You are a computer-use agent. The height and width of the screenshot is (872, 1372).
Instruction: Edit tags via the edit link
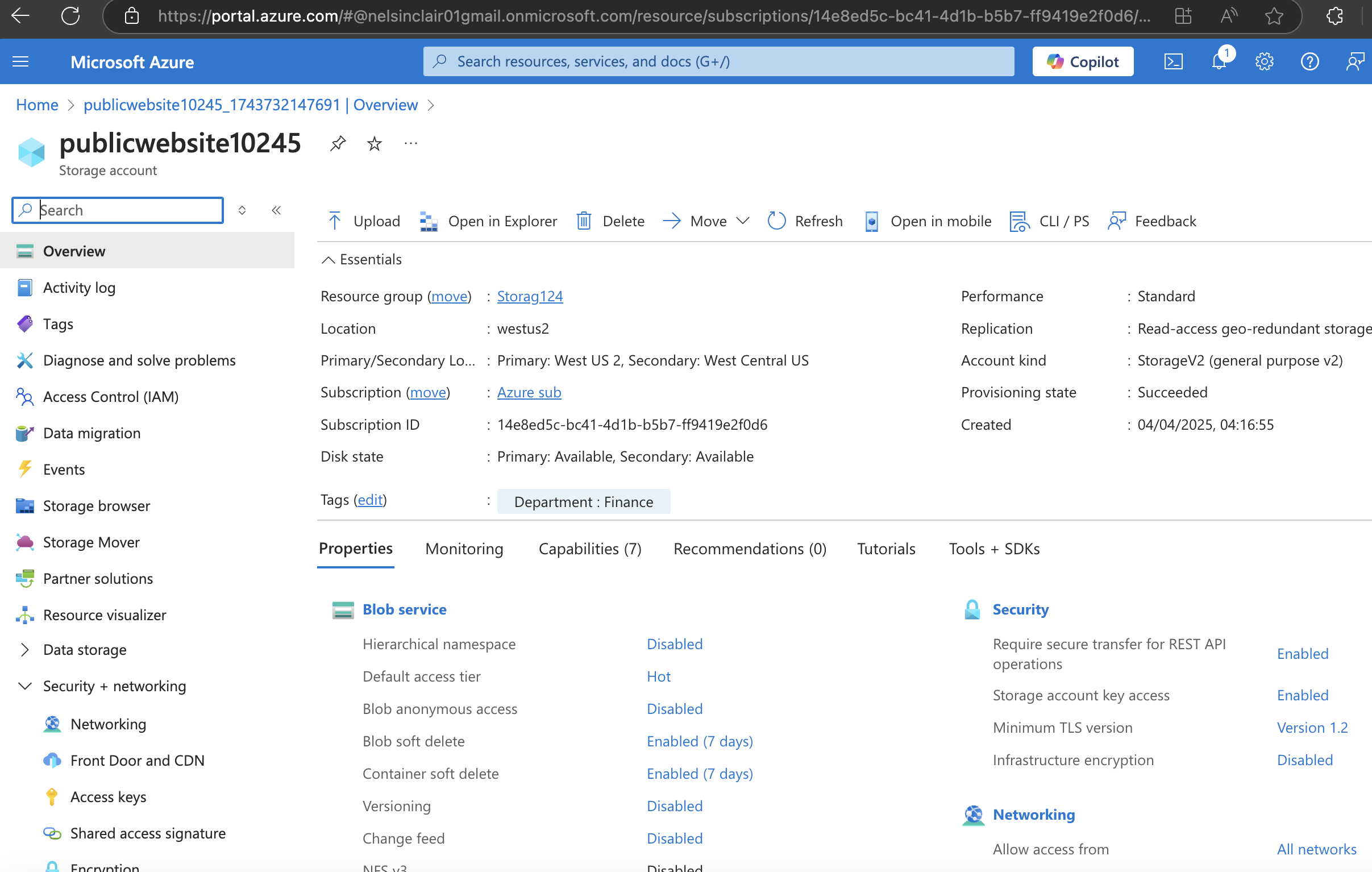(371, 500)
